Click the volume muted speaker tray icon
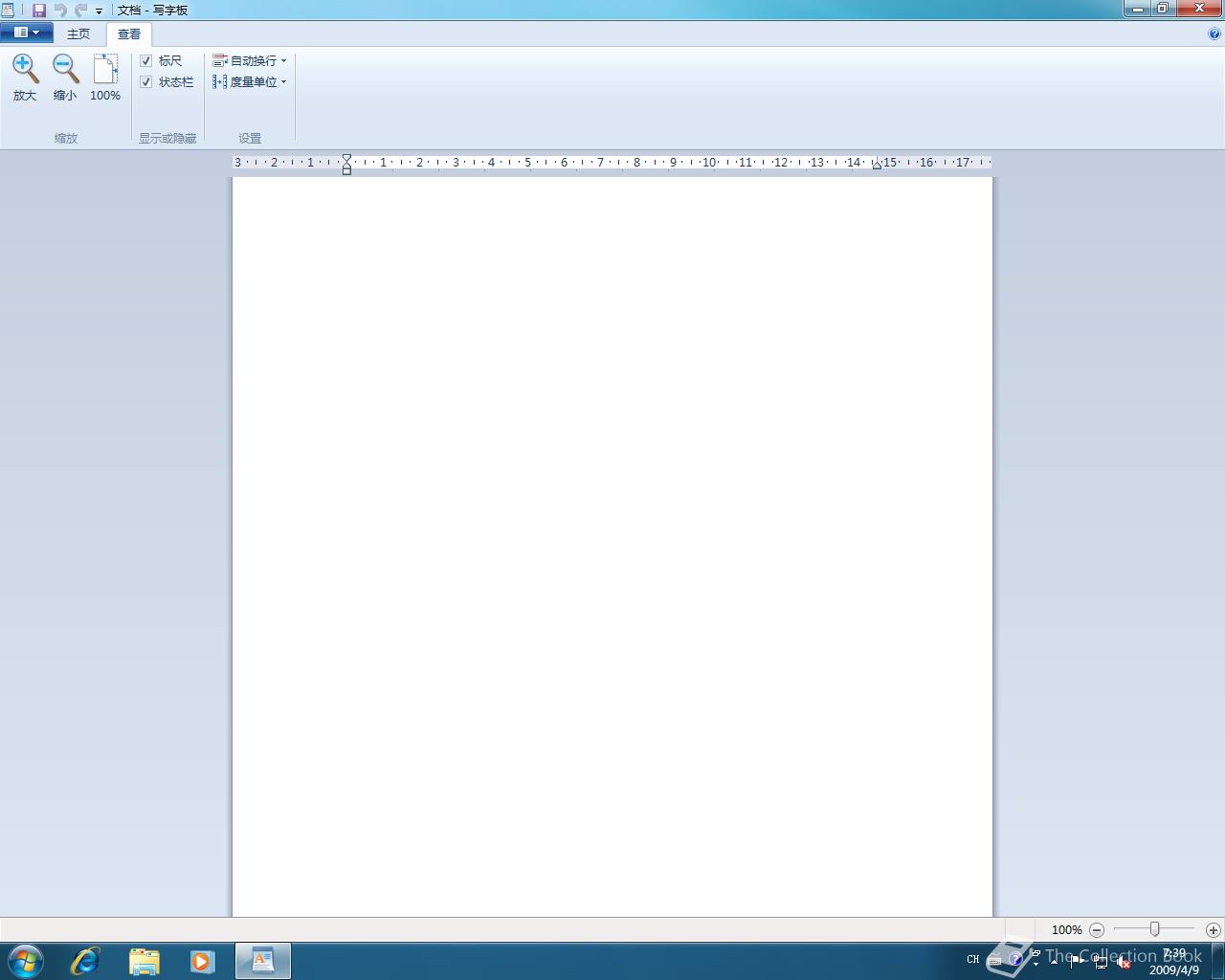 tap(1124, 961)
